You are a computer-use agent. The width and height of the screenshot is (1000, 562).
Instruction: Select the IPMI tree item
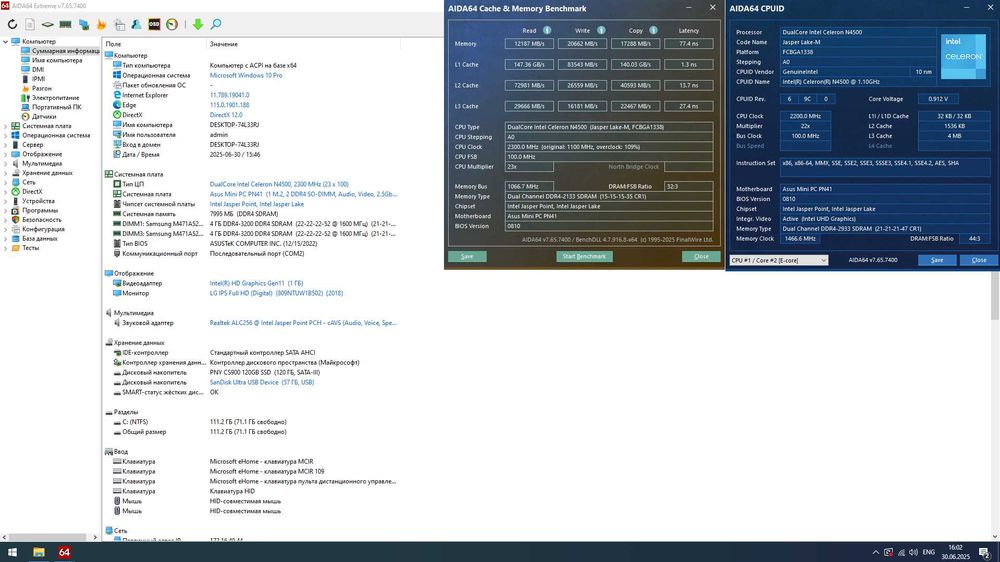tap(38, 79)
